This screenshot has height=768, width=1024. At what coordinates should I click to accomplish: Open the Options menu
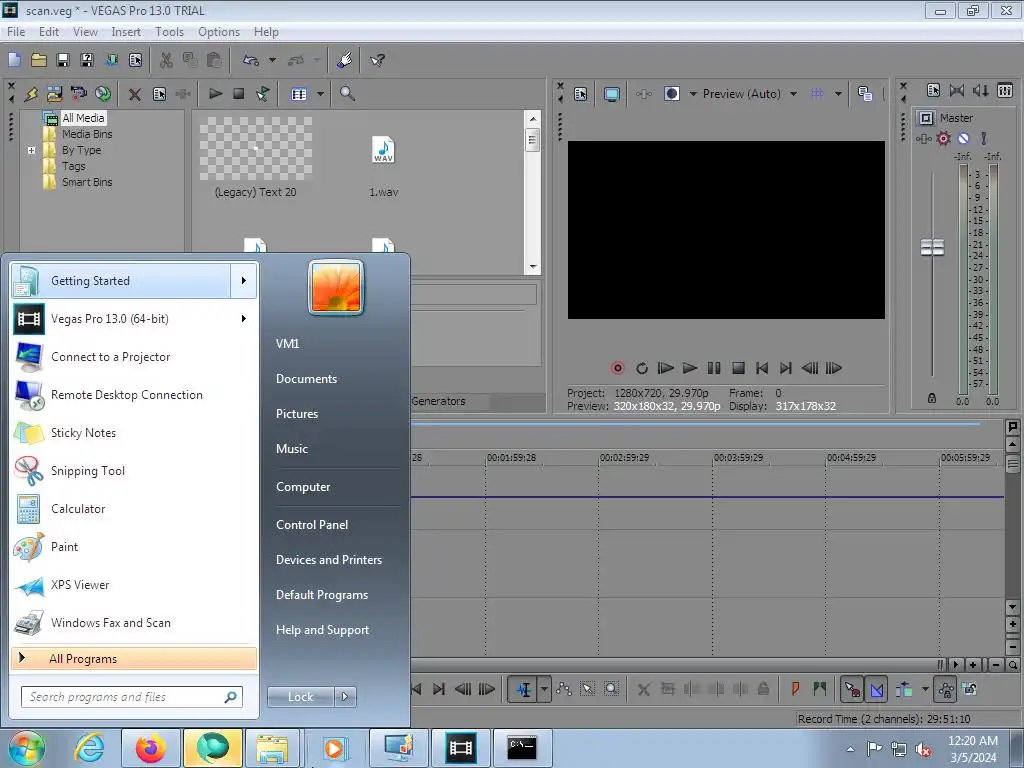click(219, 32)
